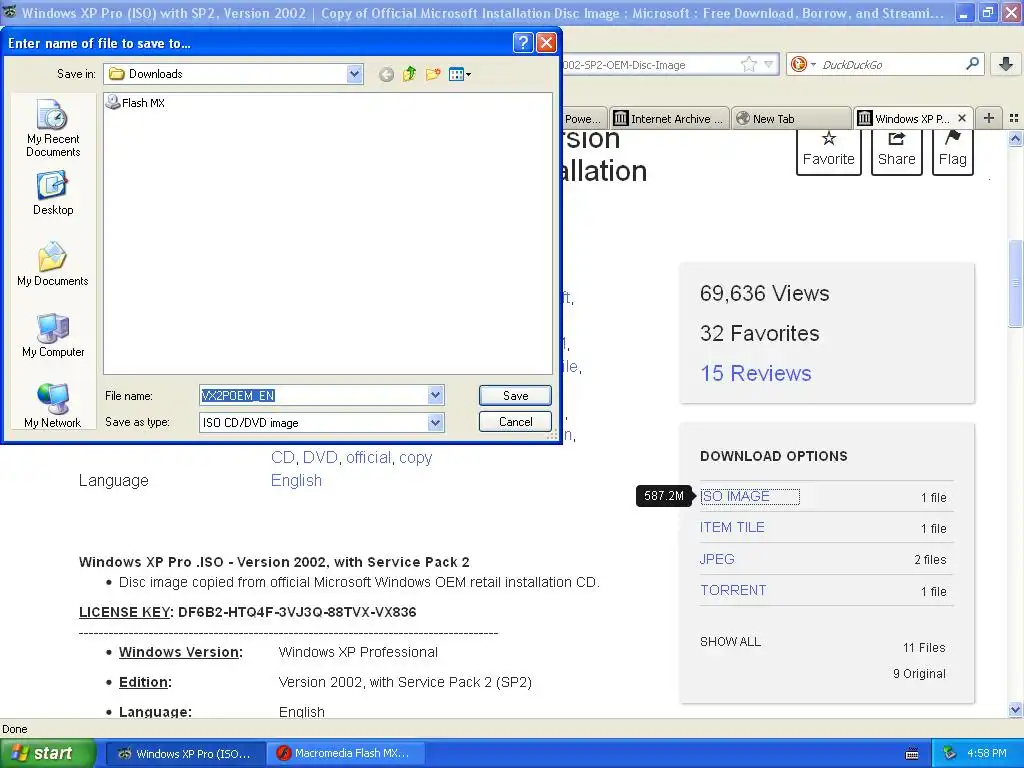Image resolution: width=1024 pixels, height=768 pixels.
Task: Open the English language link
Action: coord(296,481)
